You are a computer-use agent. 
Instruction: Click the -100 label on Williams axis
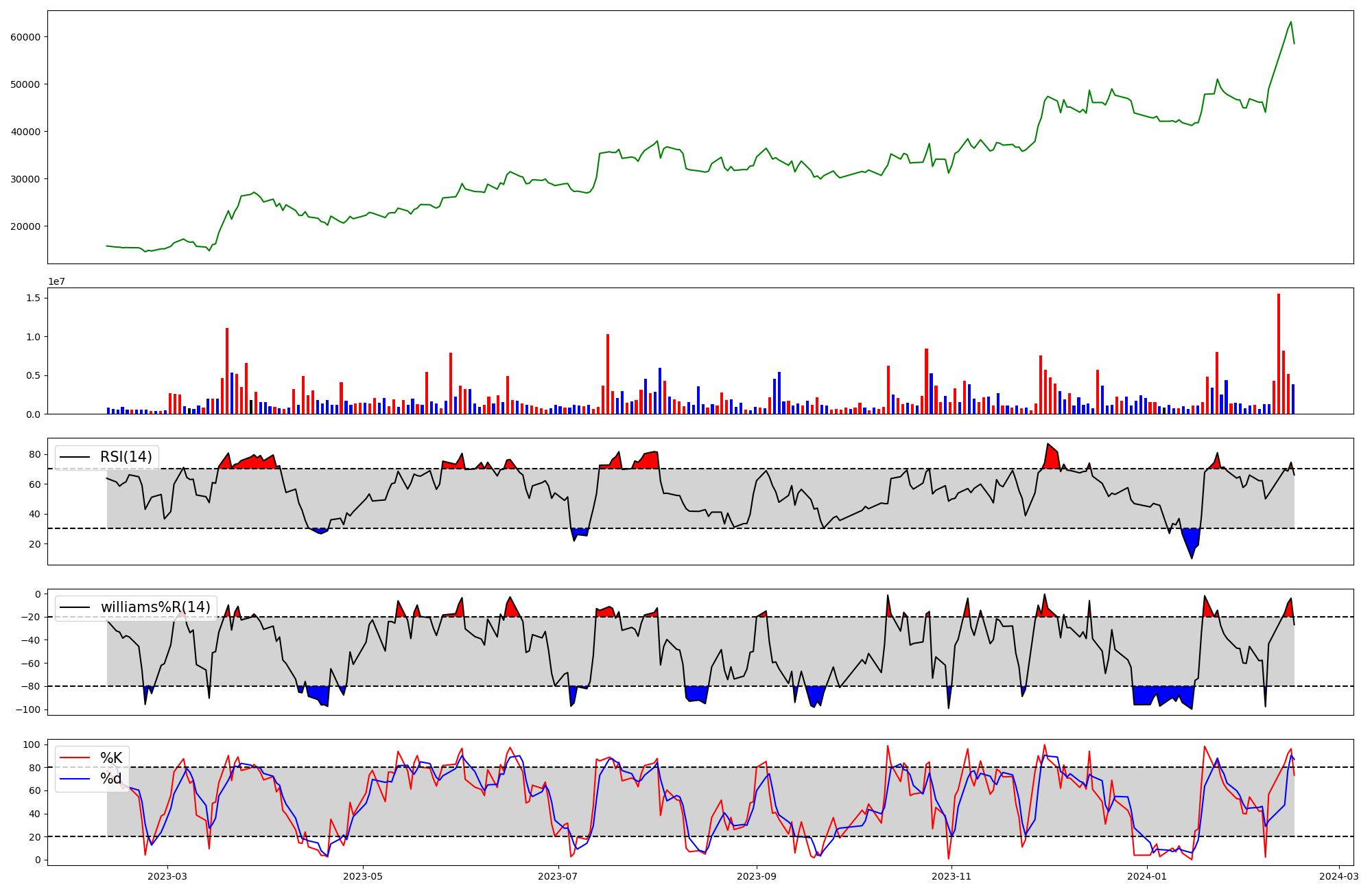point(29,709)
